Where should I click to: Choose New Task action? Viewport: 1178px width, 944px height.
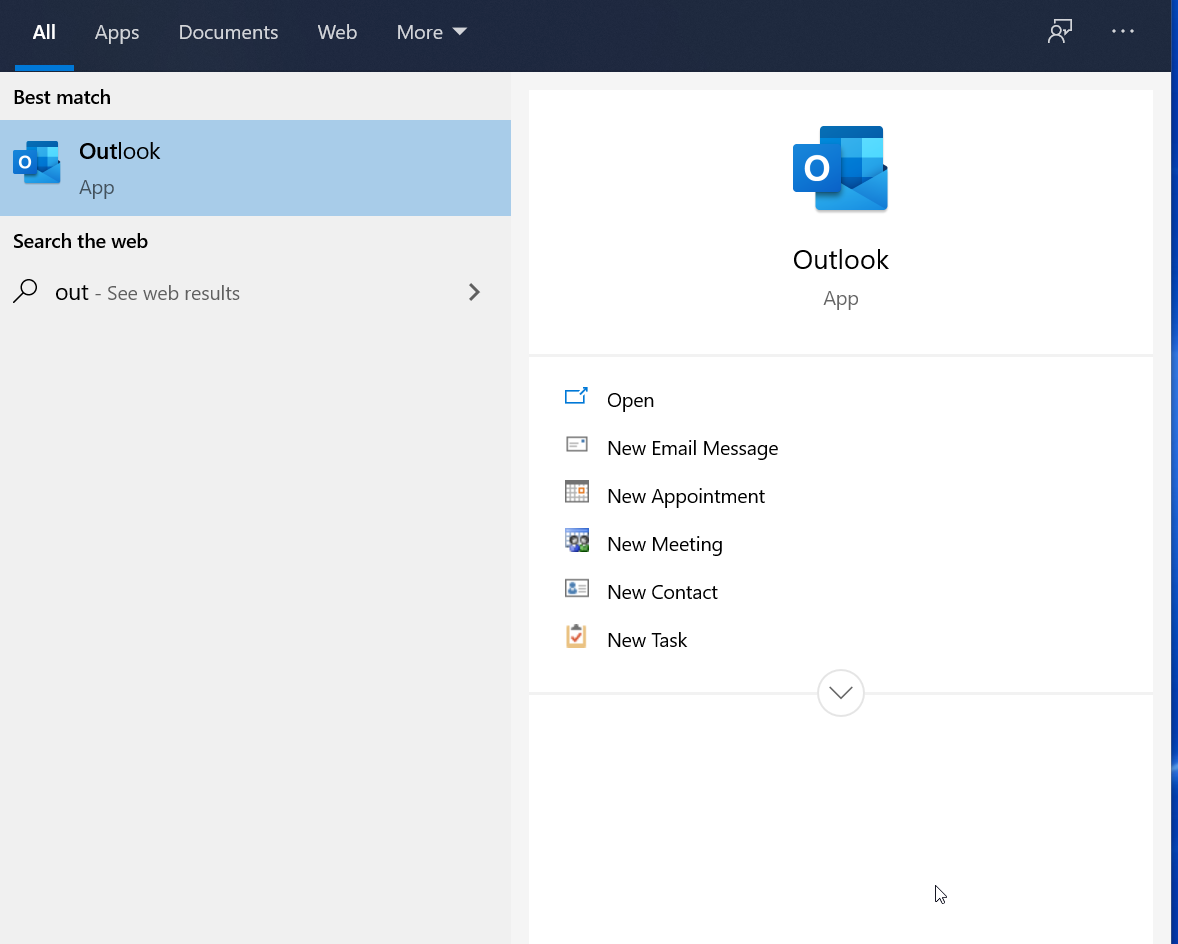(647, 641)
